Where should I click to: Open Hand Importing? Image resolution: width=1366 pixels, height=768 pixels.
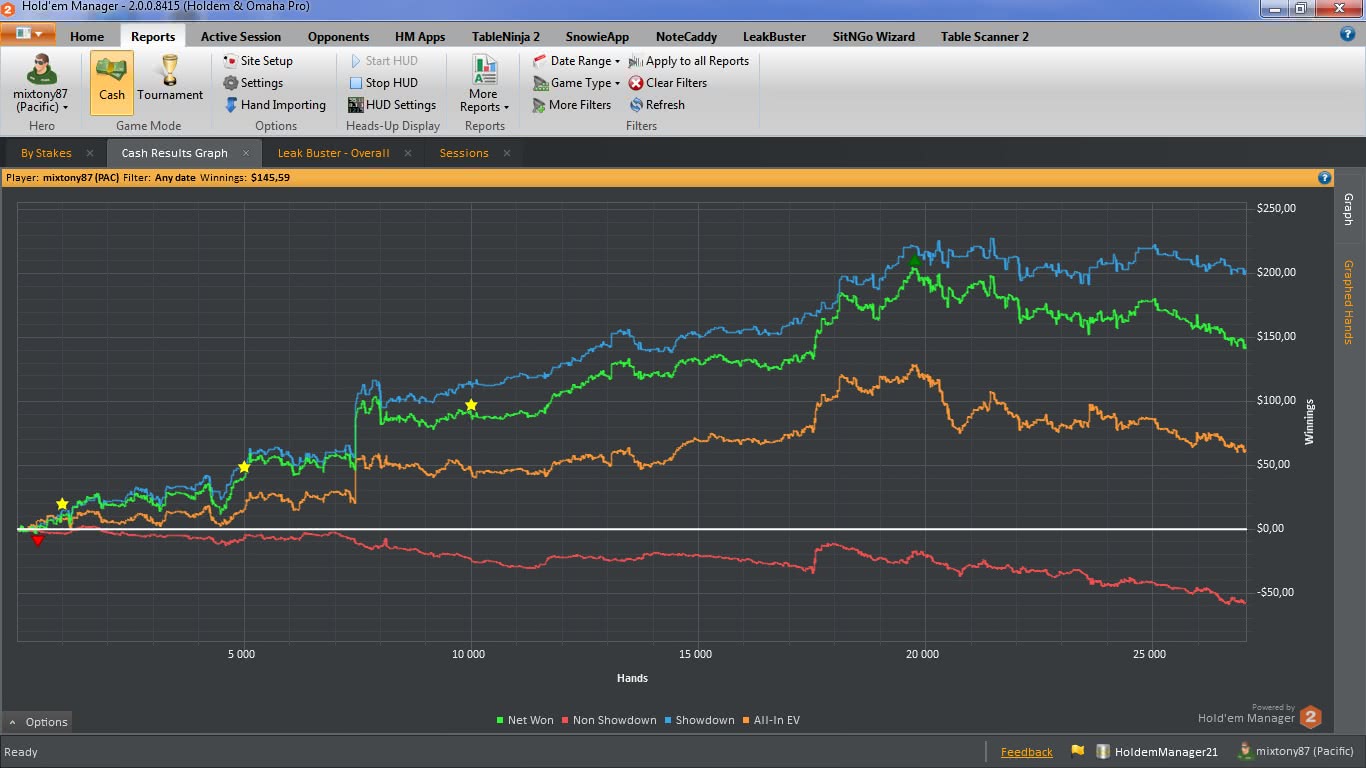(x=275, y=105)
